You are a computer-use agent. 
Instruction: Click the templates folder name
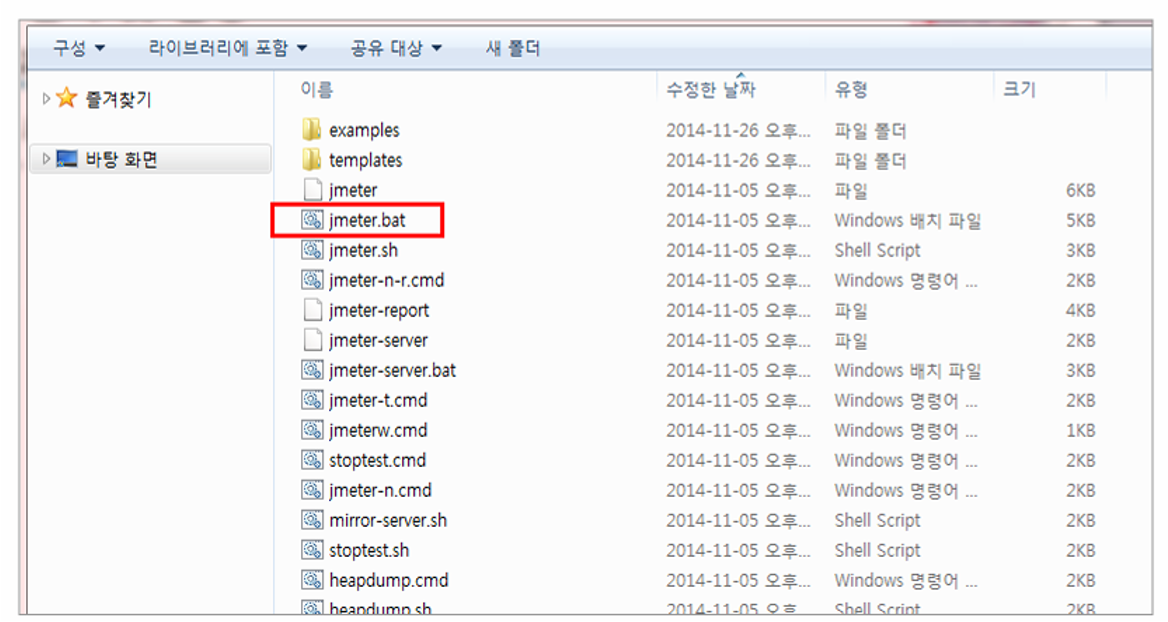pos(366,160)
